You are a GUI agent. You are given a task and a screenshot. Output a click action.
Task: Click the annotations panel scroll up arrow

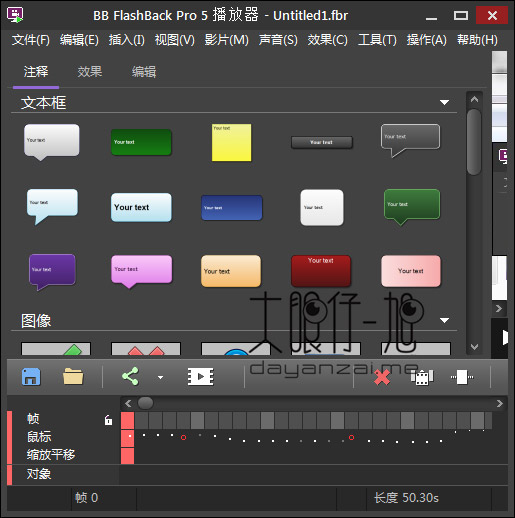[x=474, y=99]
